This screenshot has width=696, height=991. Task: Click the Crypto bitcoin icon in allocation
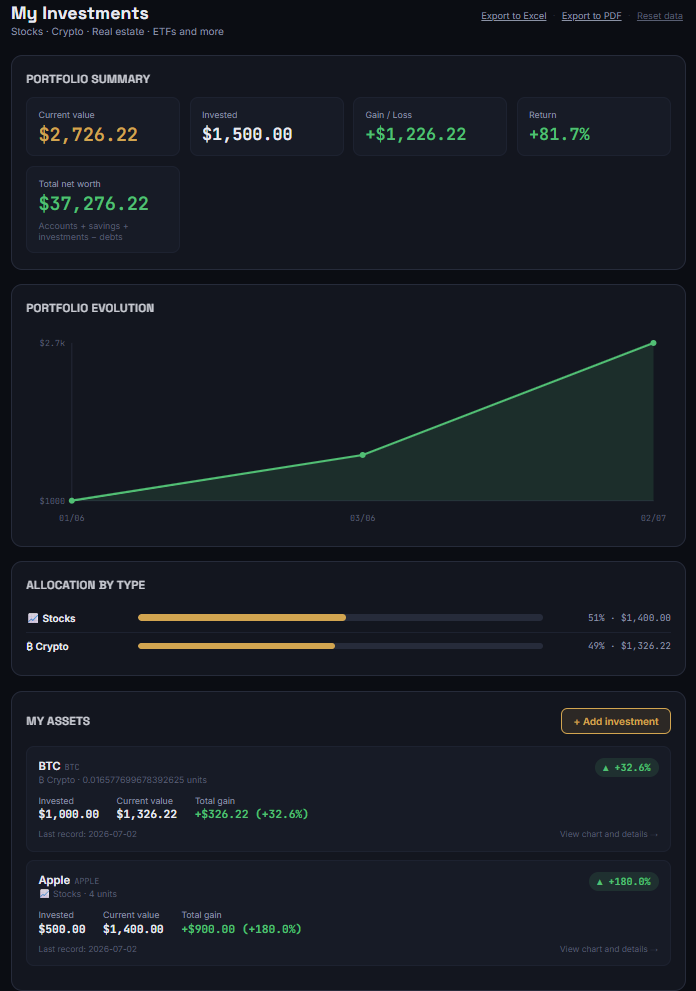tap(30, 647)
